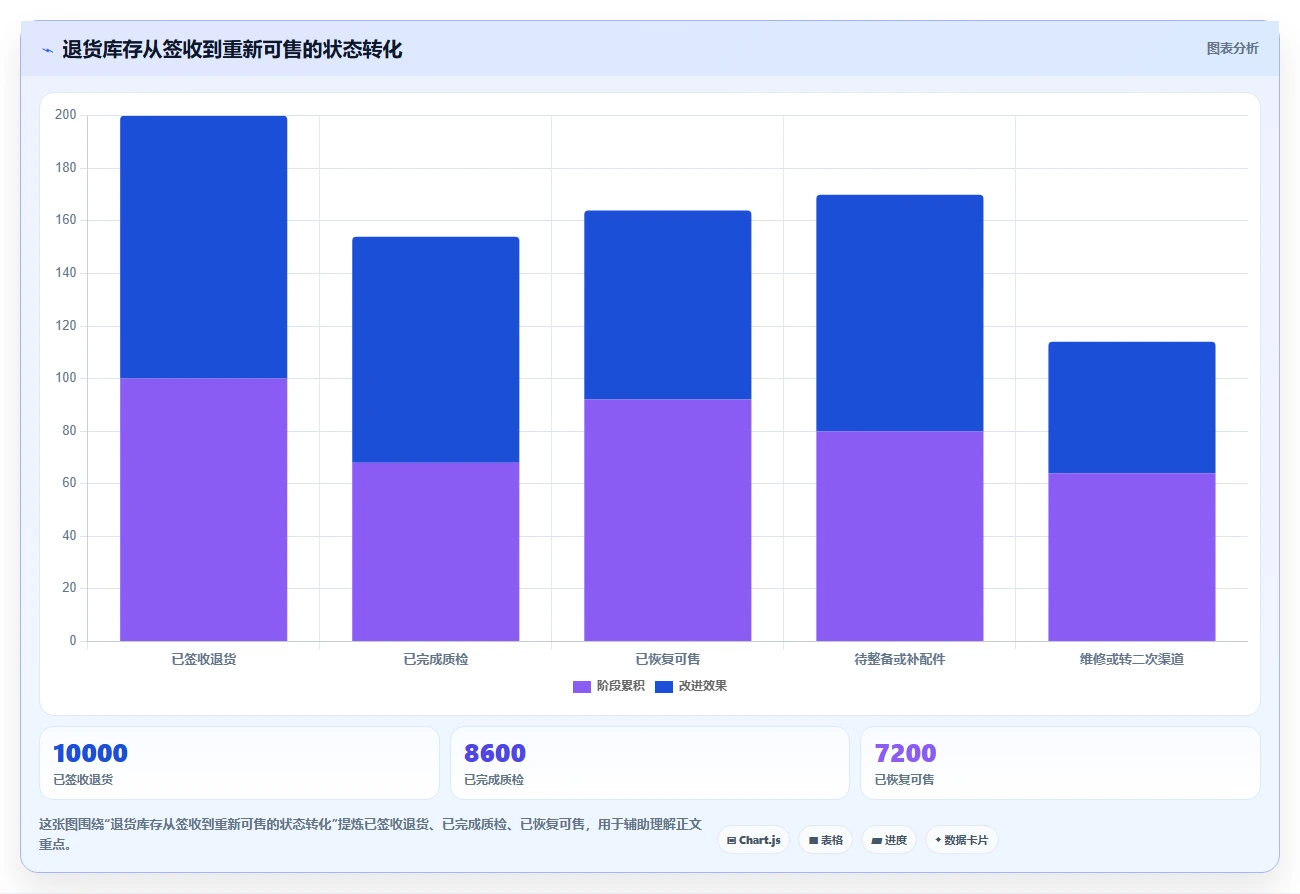This screenshot has width=1300, height=894.
Task: Click the x-axis label 已签收退货
Action: (x=204, y=660)
